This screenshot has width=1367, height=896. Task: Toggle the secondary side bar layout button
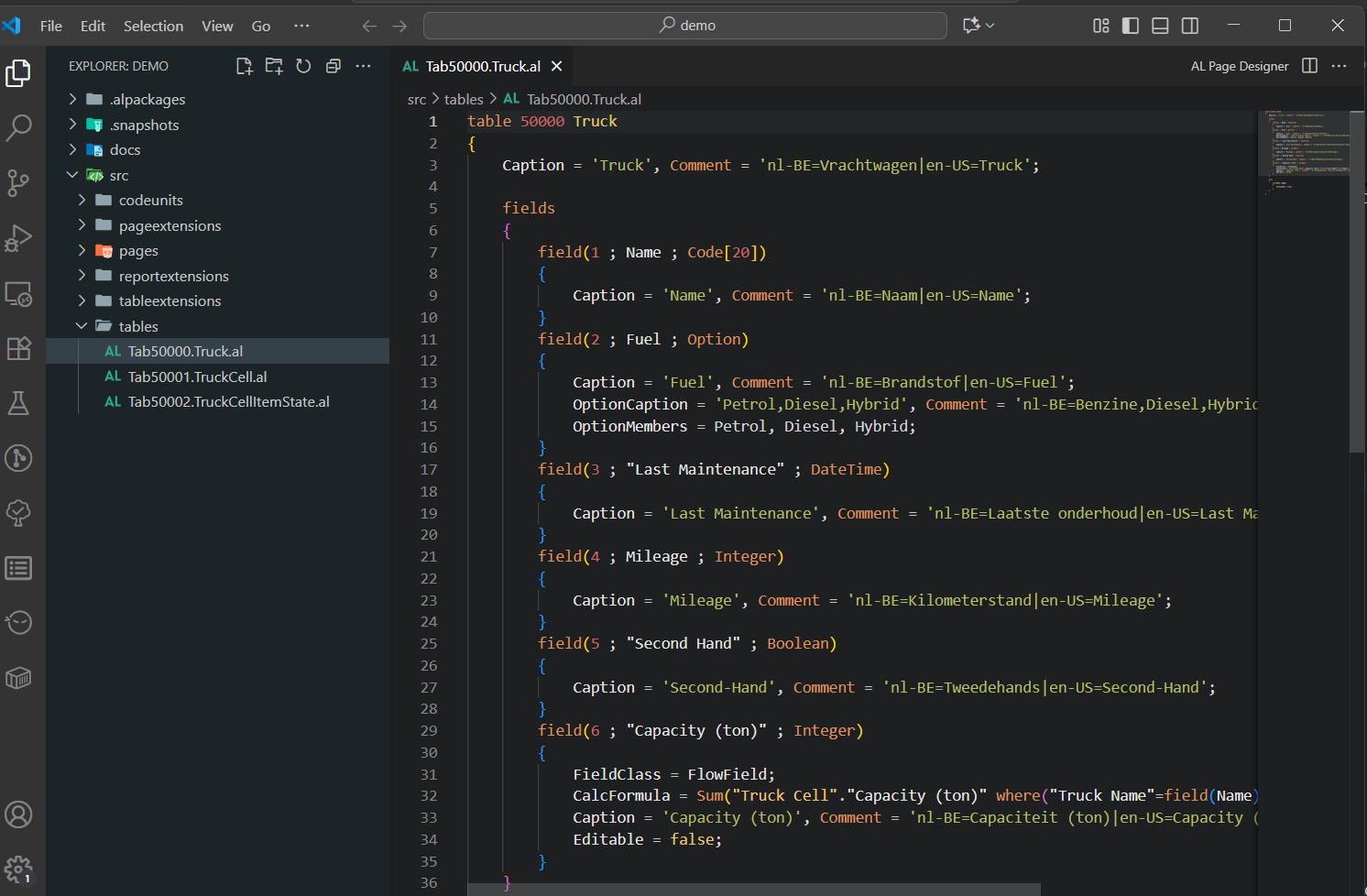(1190, 26)
